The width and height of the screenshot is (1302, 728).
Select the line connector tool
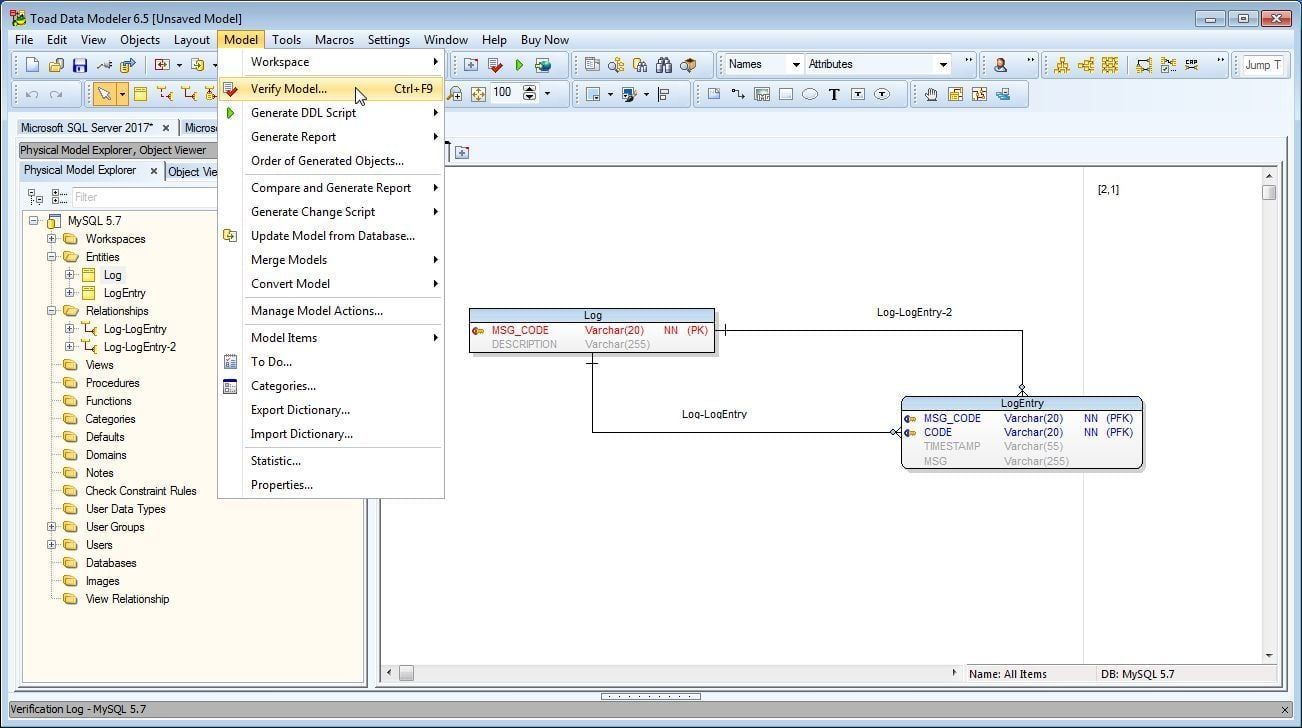tap(738, 94)
